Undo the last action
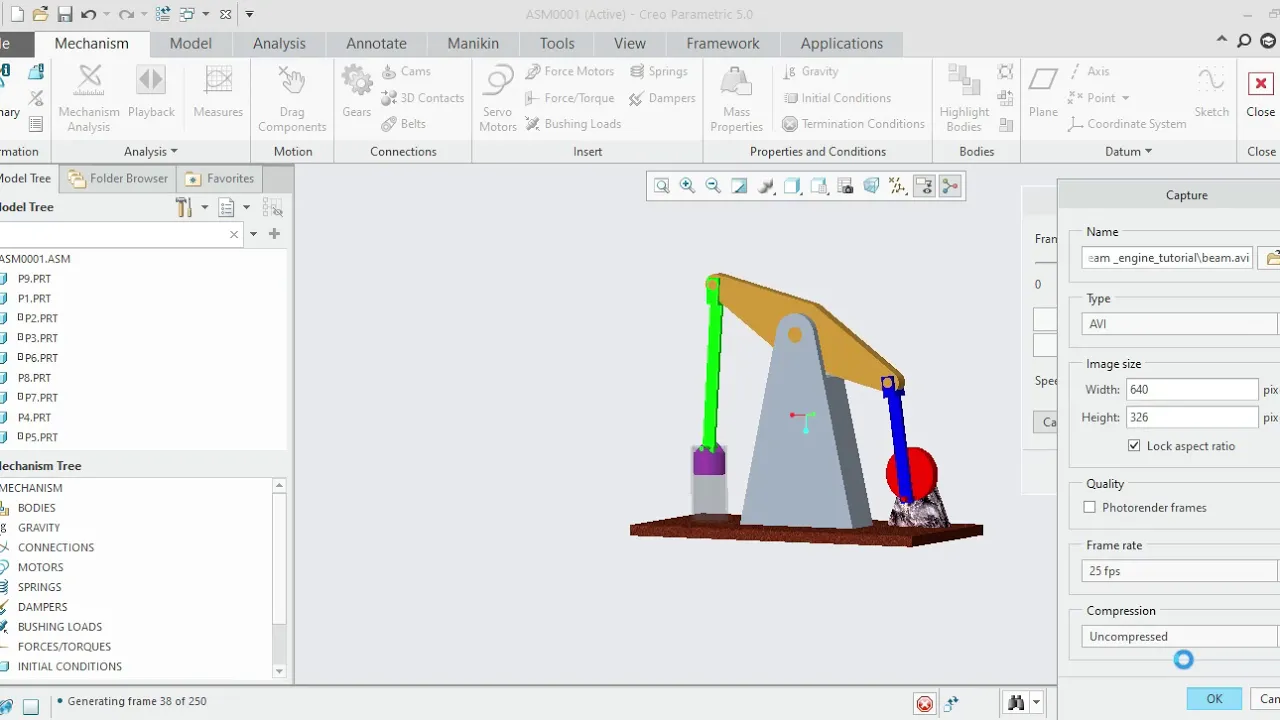Screen dimensions: 1280x720 (88, 14)
